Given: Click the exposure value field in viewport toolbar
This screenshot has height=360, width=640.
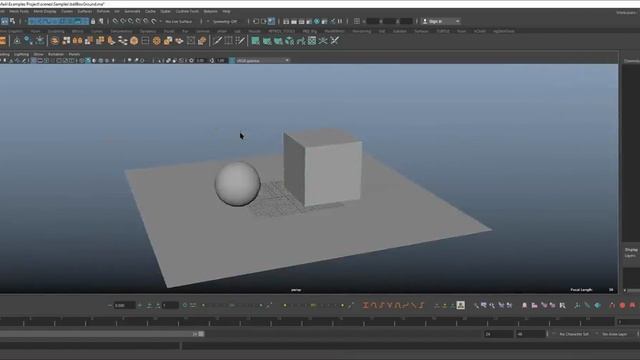Looking at the screenshot, I should pyautogui.click(x=200, y=60).
